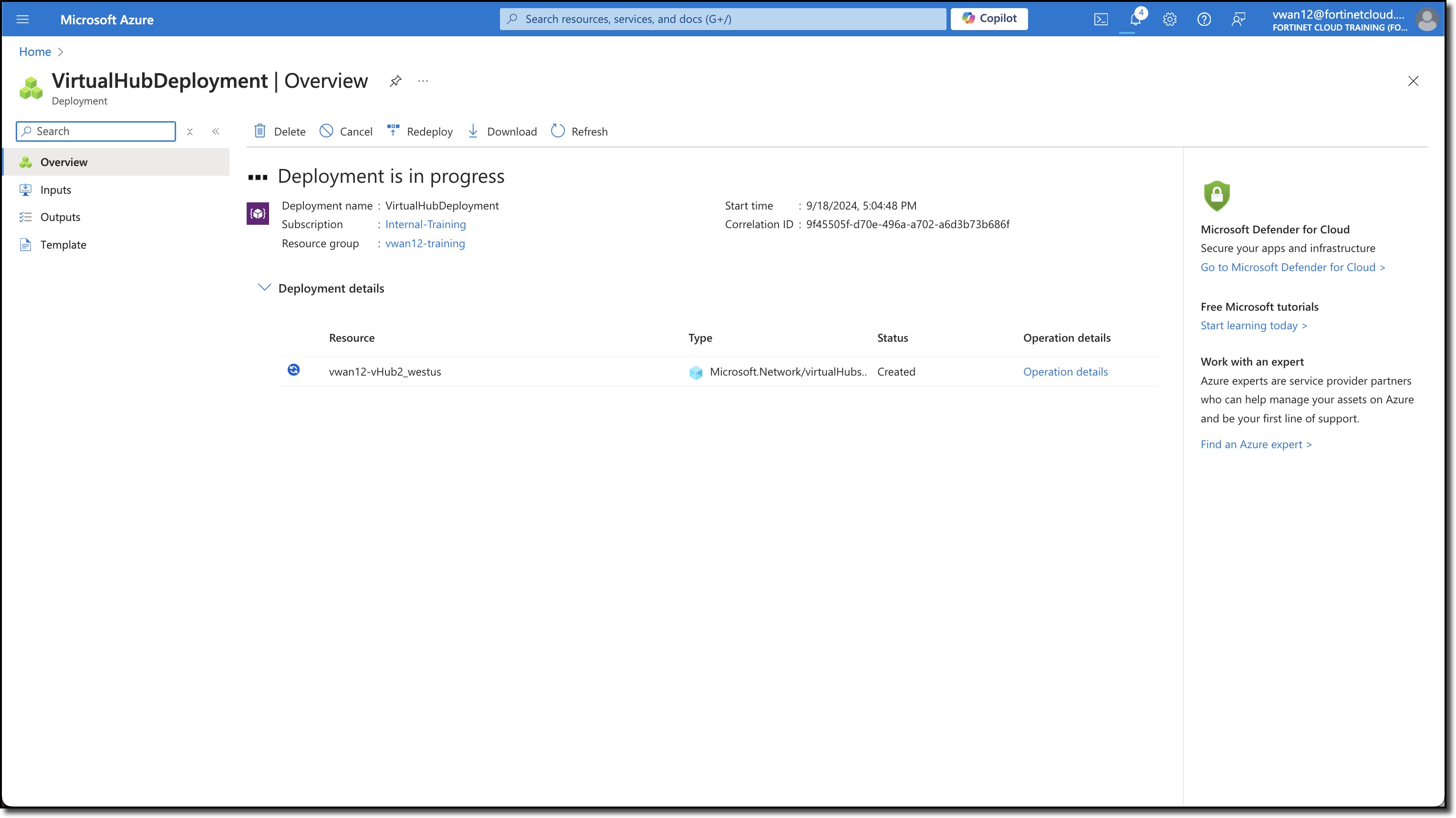Image resolution: width=1456 pixels, height=818 pixels.
Task: Click the Created status cell
Action: click(x=896, y=372)
